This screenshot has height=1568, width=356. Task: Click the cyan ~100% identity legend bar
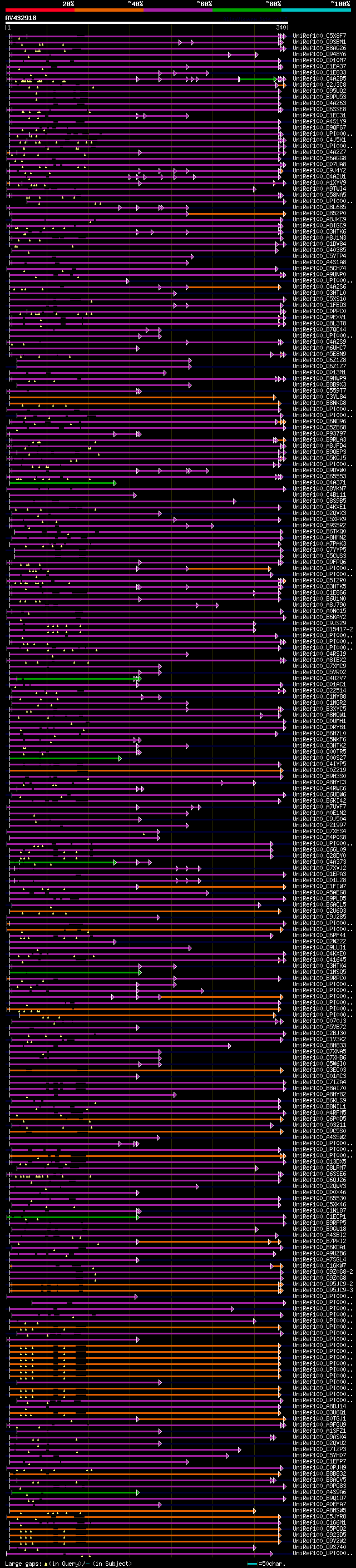coord(317,10)
